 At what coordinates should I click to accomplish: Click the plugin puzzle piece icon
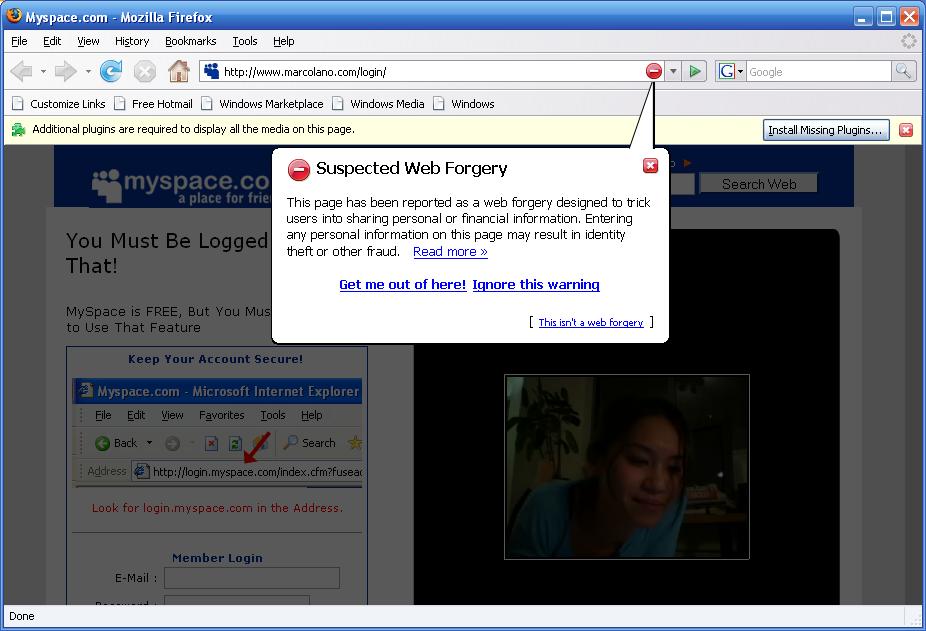coord(18,129)
